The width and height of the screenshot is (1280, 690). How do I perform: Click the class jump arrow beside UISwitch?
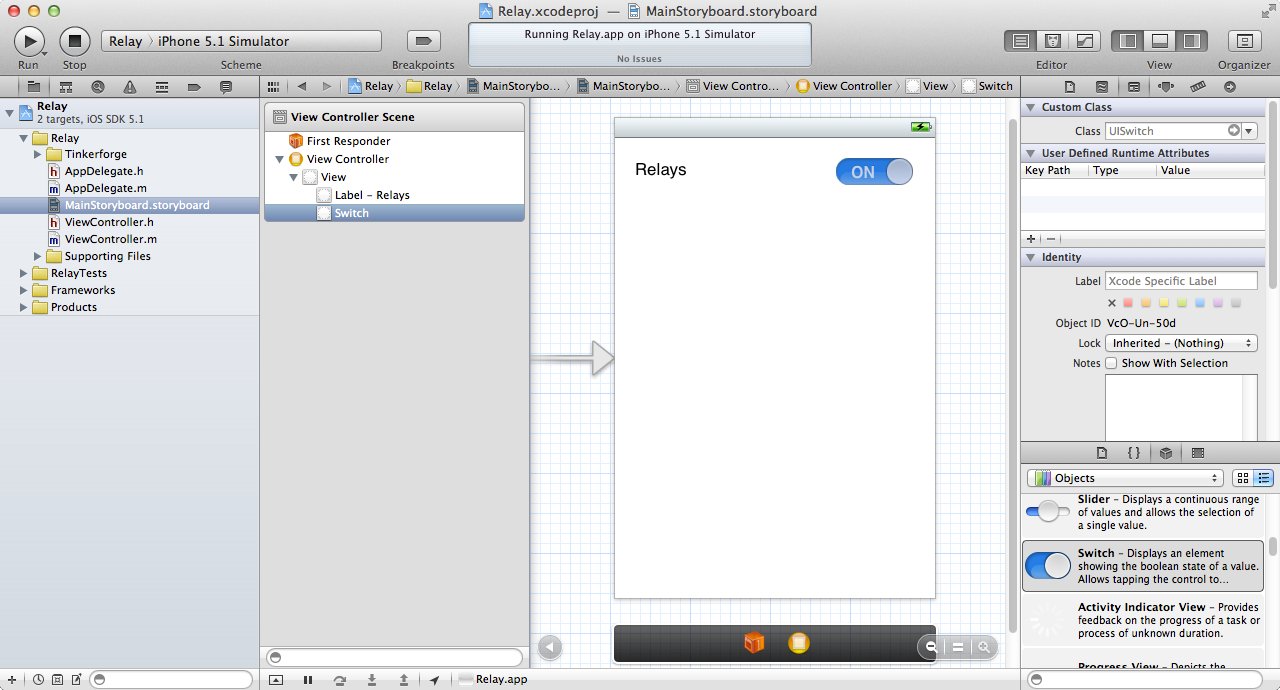coord(1234,131)
